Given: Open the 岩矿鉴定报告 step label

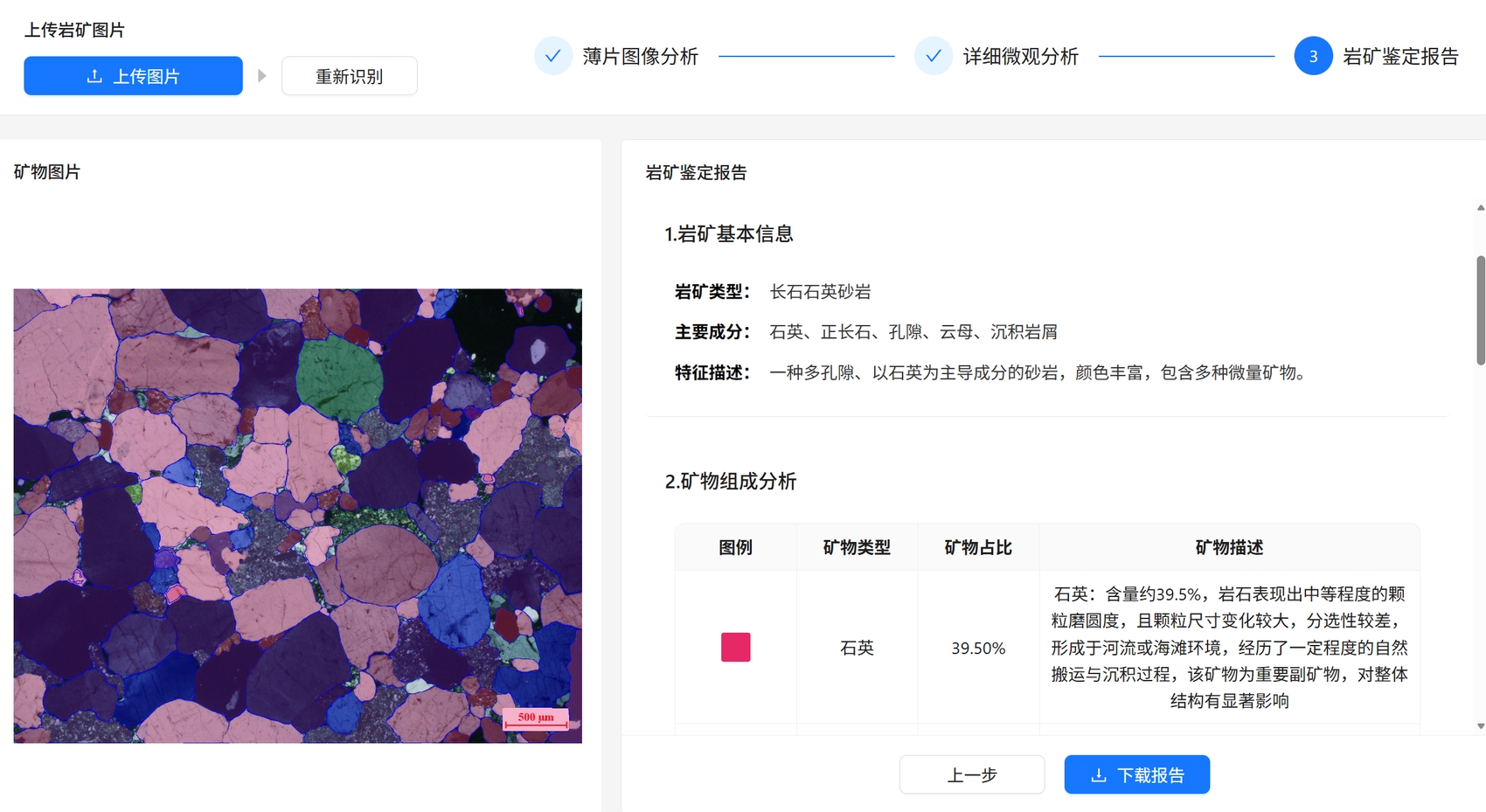Looking at the screenshot, I should tap(1400, 57).
